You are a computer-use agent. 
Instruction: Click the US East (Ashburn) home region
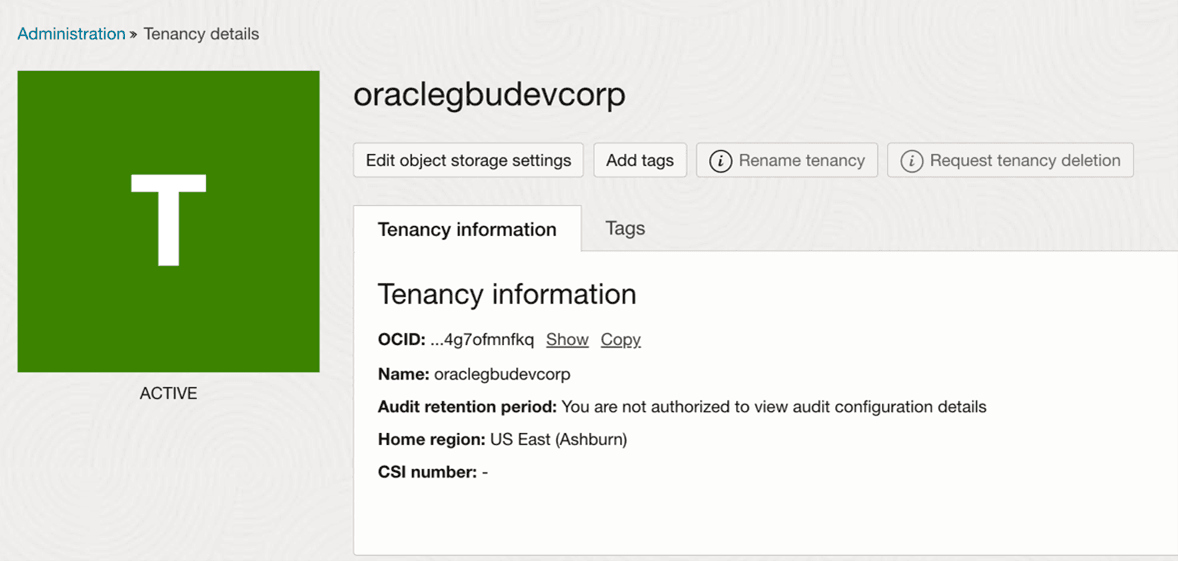pos(558,439)
